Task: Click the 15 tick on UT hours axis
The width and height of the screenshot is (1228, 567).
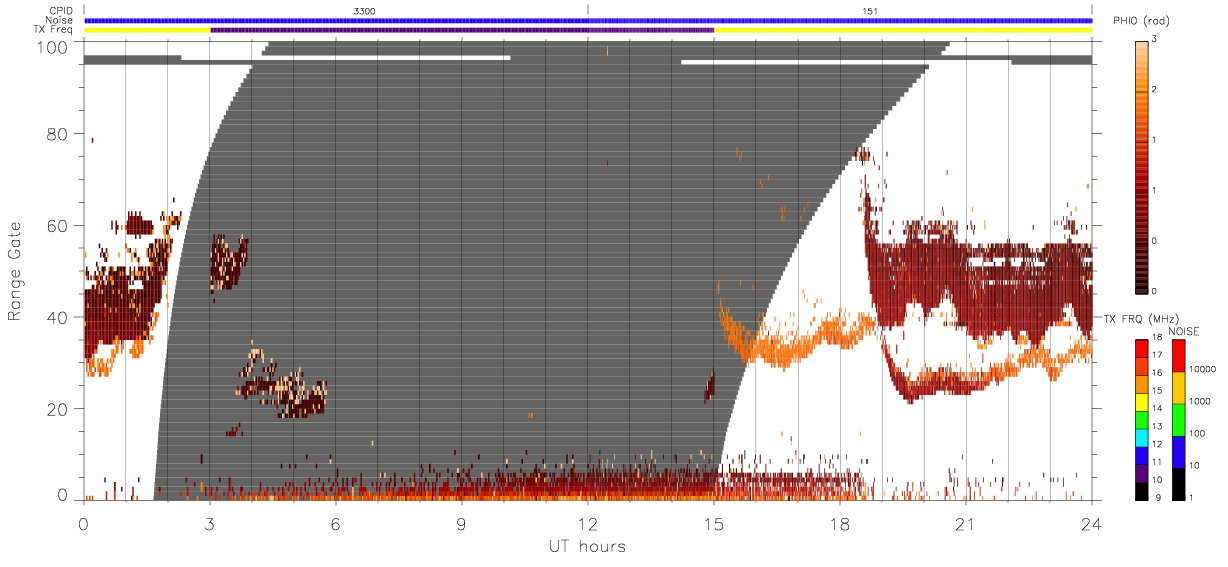Action: click(713, 523)
